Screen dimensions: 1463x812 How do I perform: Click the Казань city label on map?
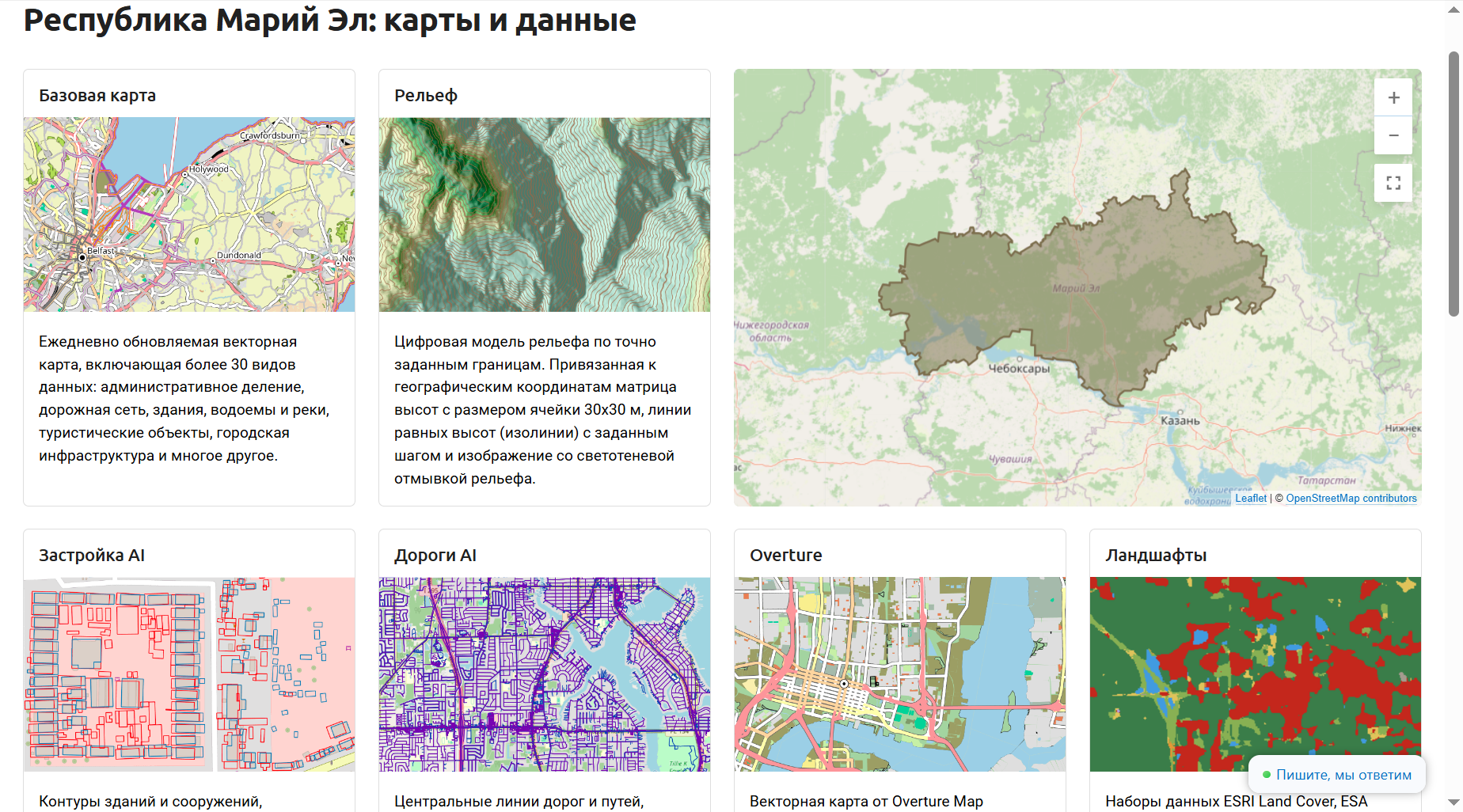(1180, 420)
